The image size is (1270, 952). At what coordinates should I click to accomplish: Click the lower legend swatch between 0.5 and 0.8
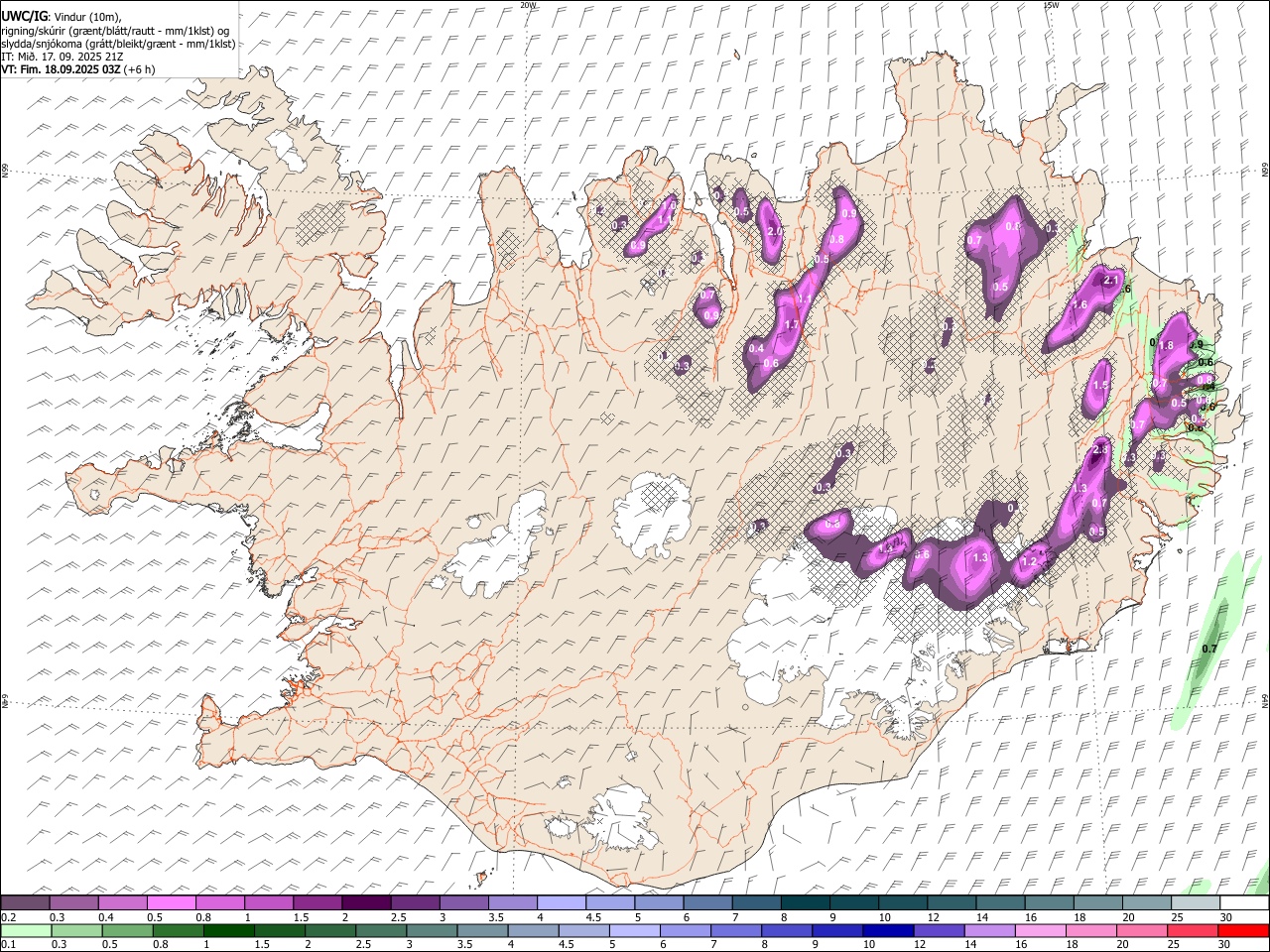(127, 930)
